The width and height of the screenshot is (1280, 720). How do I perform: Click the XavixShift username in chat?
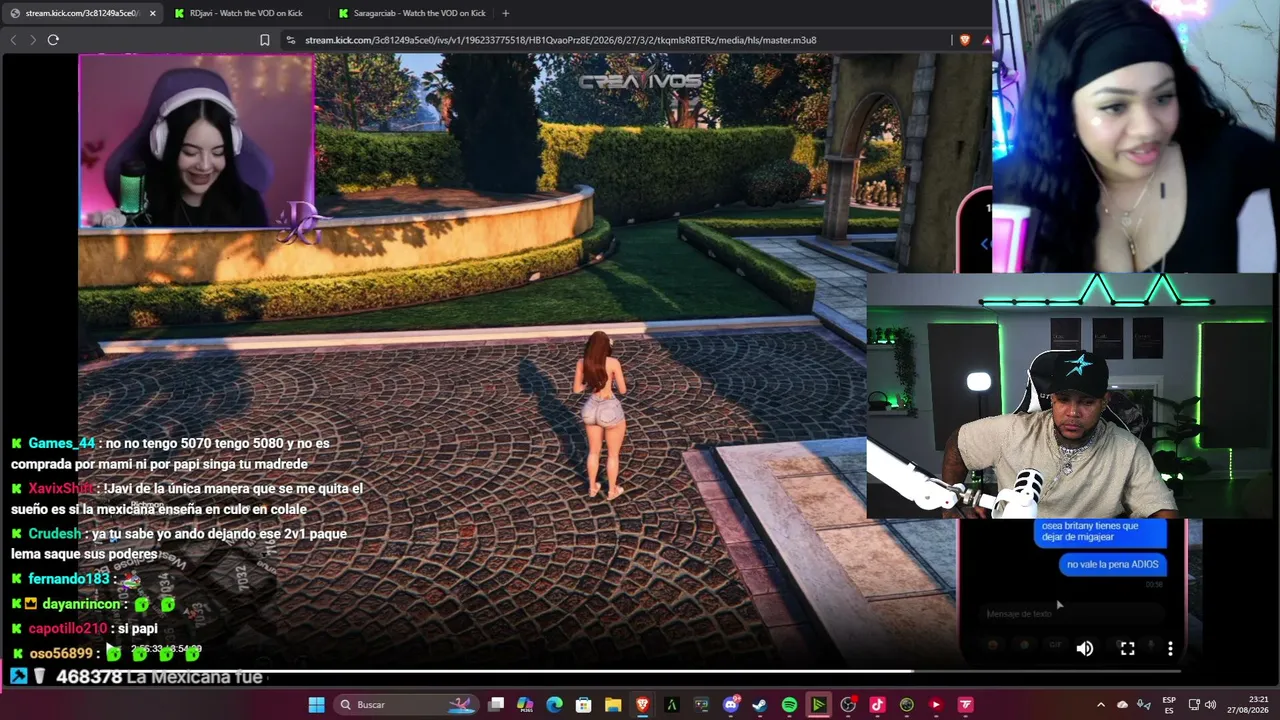point(61,489)
